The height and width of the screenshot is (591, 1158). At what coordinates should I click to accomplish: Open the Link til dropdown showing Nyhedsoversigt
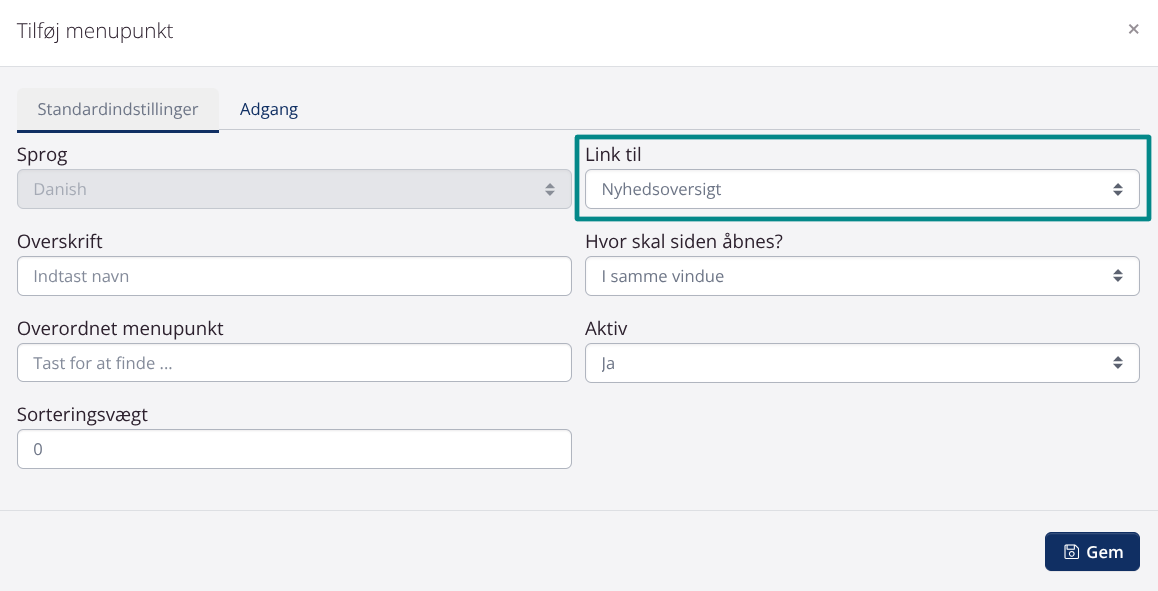click(x=850, y=189)
